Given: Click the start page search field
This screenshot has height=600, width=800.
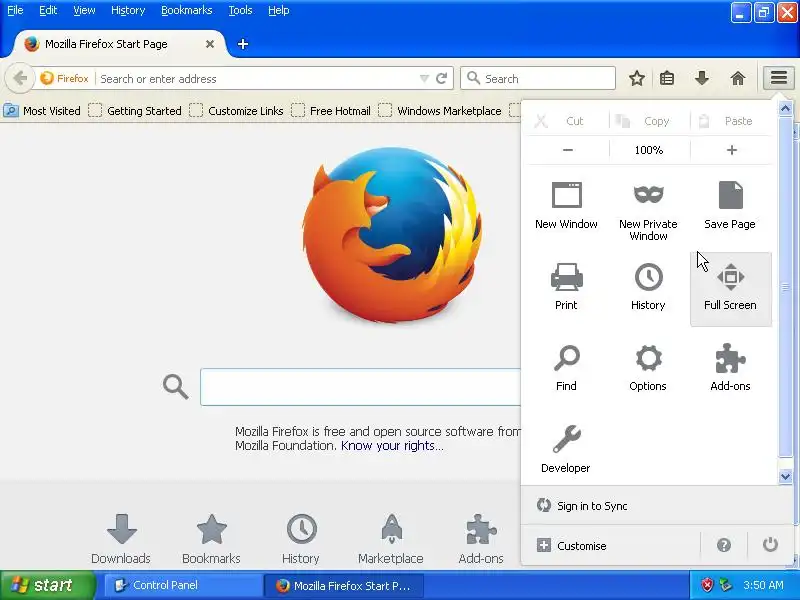Looking at the screenshot, I should [x=360, y=387].
